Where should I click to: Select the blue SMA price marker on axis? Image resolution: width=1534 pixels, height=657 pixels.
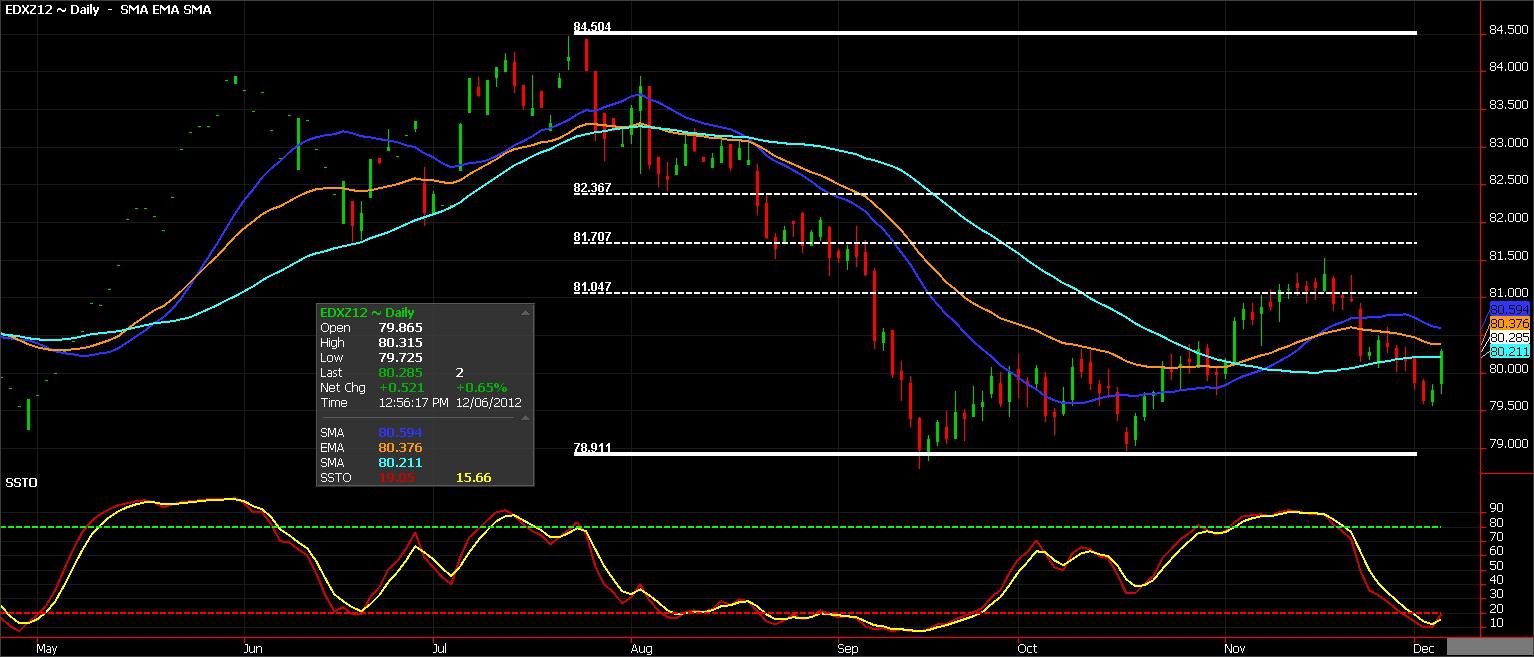1510,310
